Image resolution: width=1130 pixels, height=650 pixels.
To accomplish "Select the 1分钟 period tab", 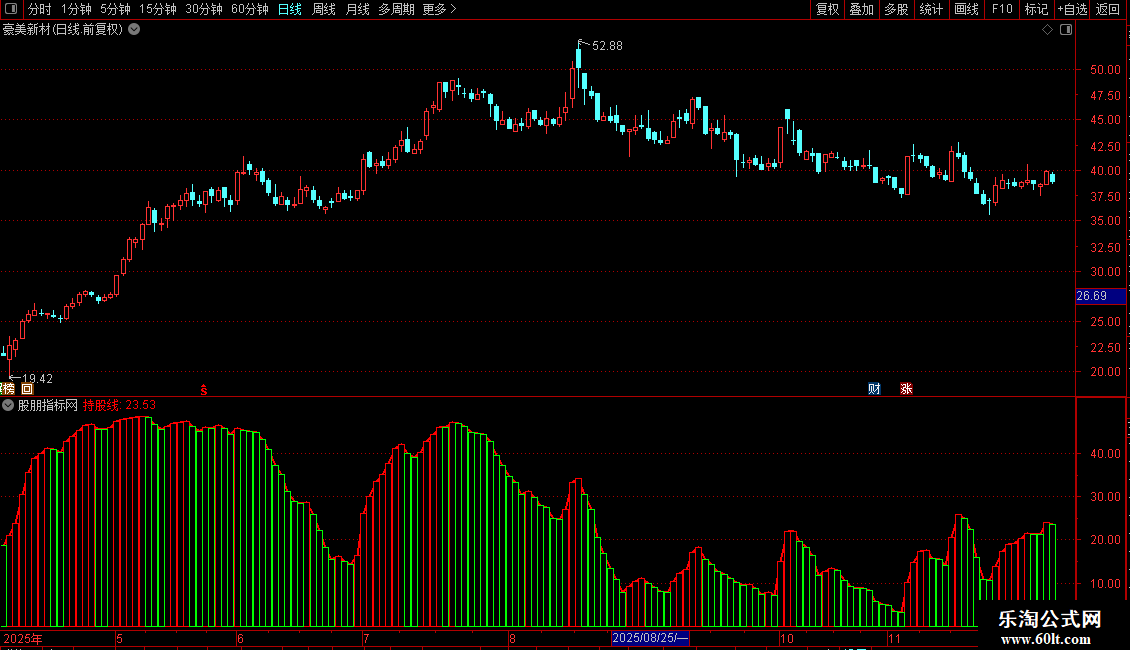I will coord(76,9).
